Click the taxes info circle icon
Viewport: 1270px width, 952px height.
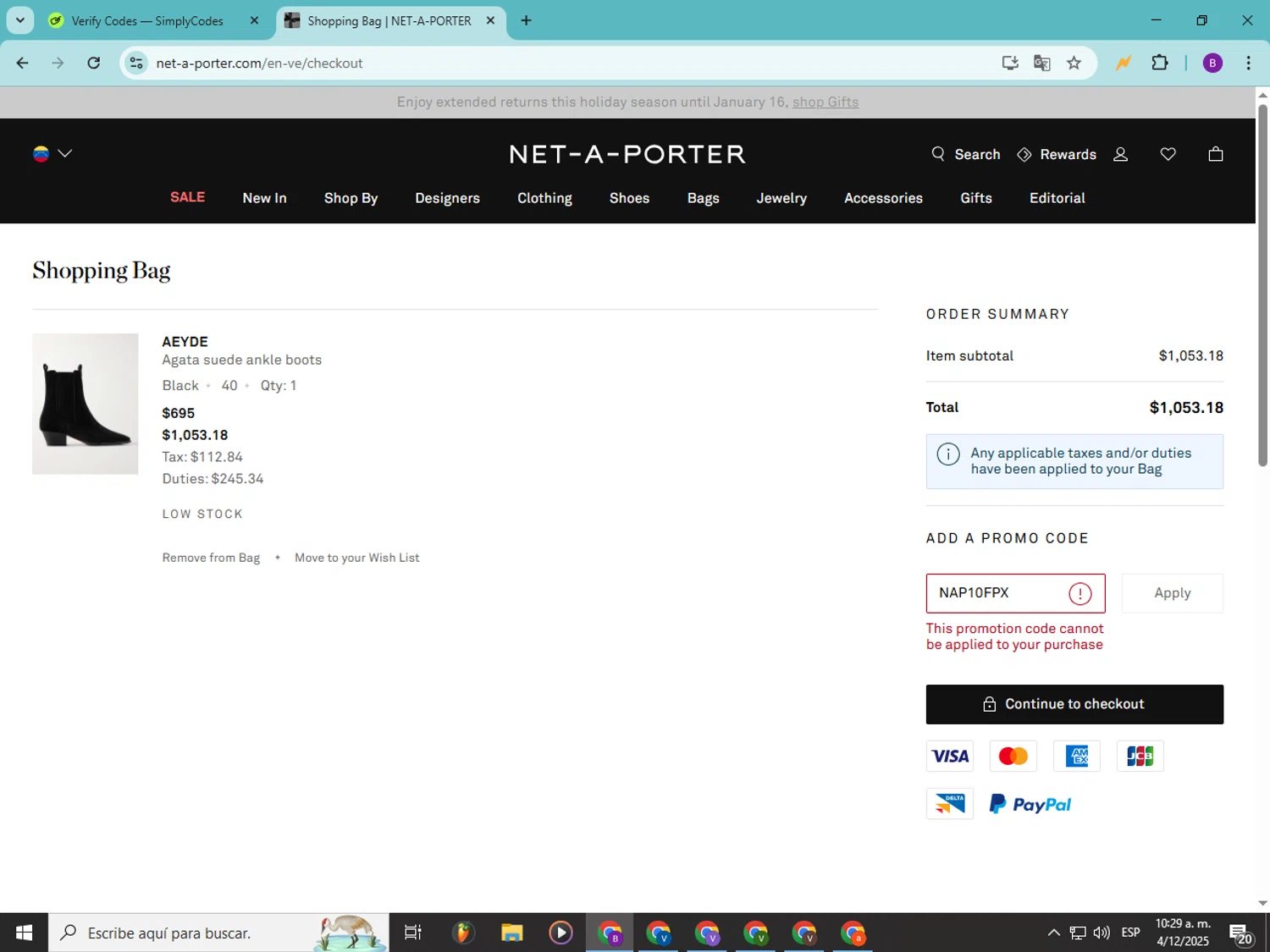tap(948, 454)
